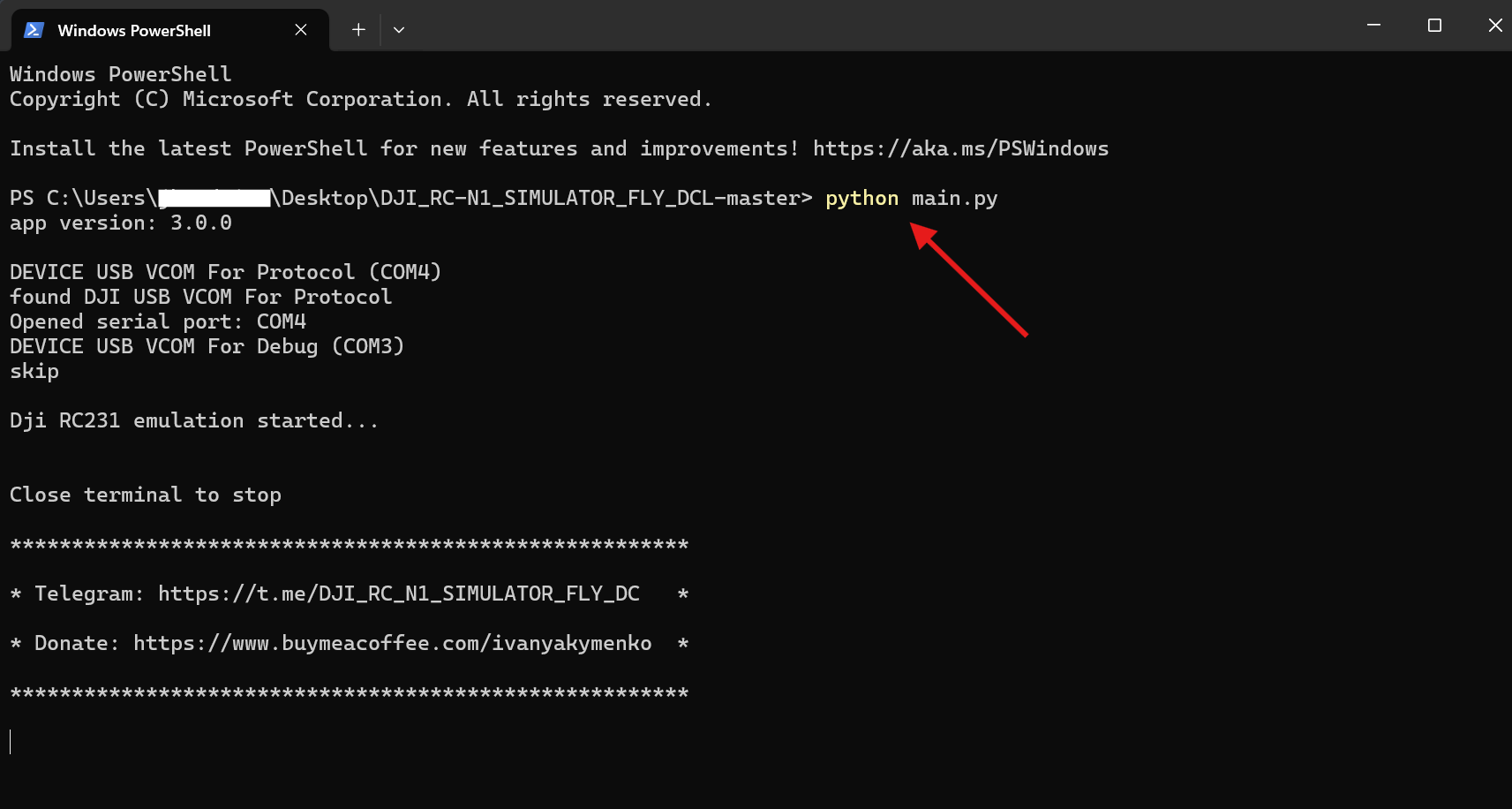Close the terminal window

pos(1494,26)
